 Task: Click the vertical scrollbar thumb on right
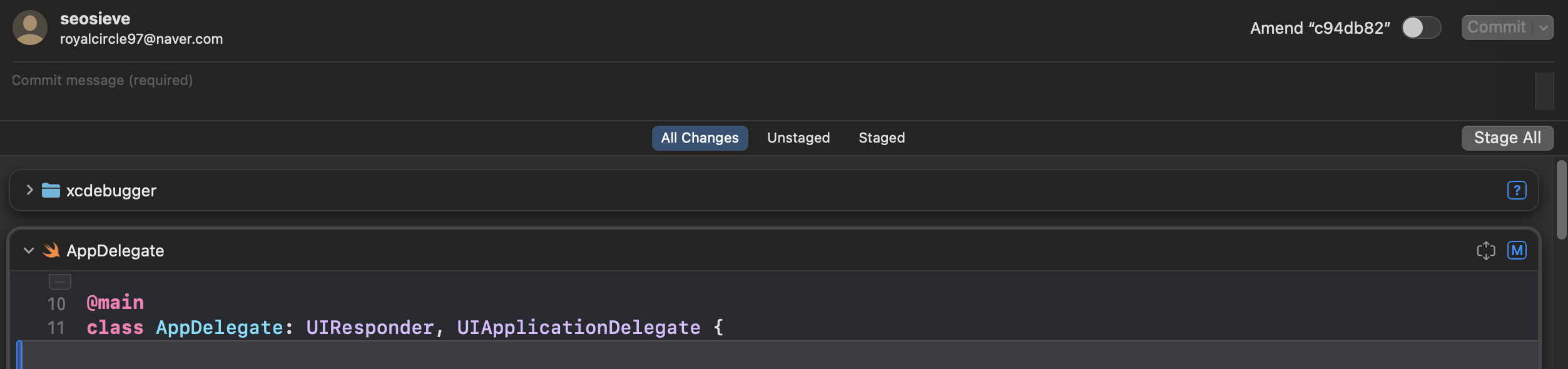[1562, 200]
